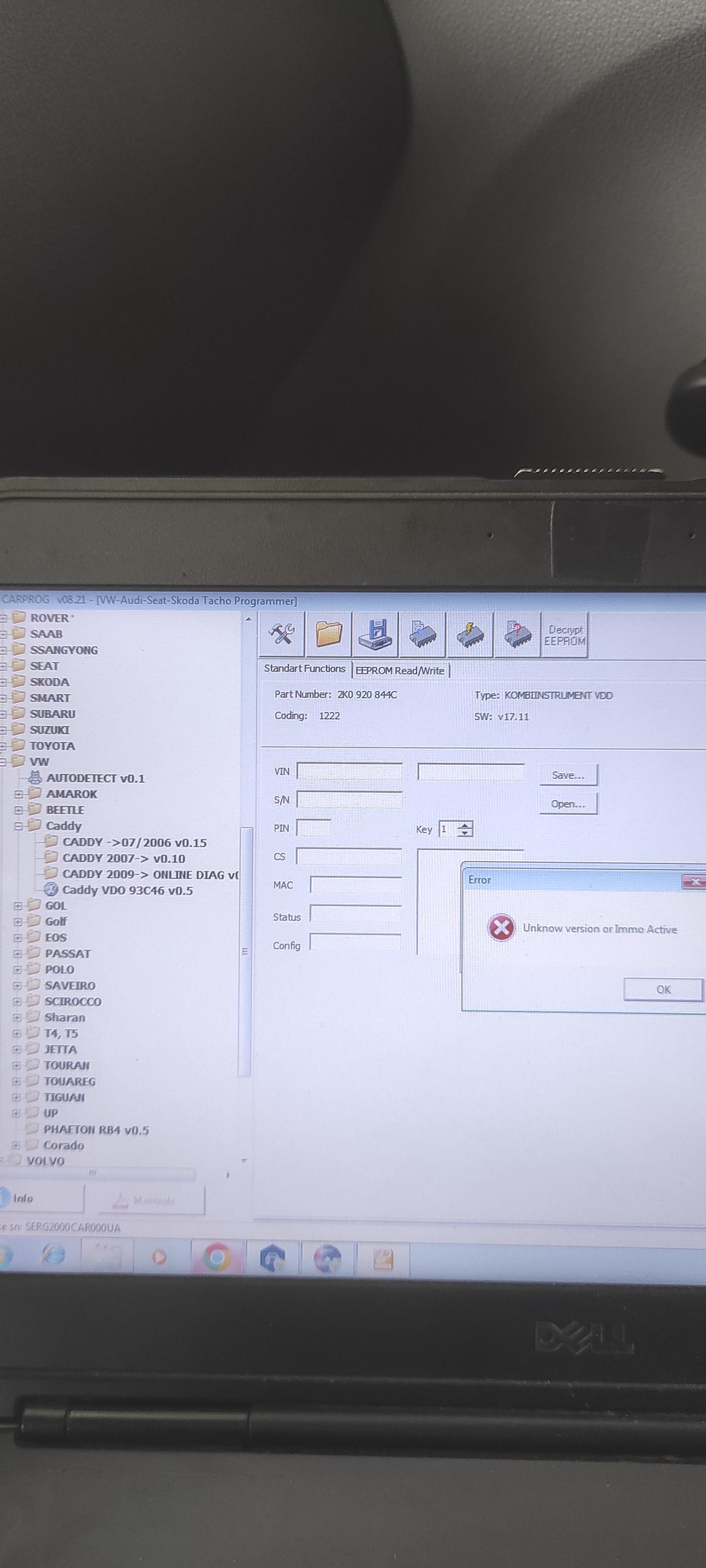
Task: Expand the PASSAT folder node
Action: tap(18, 954)
